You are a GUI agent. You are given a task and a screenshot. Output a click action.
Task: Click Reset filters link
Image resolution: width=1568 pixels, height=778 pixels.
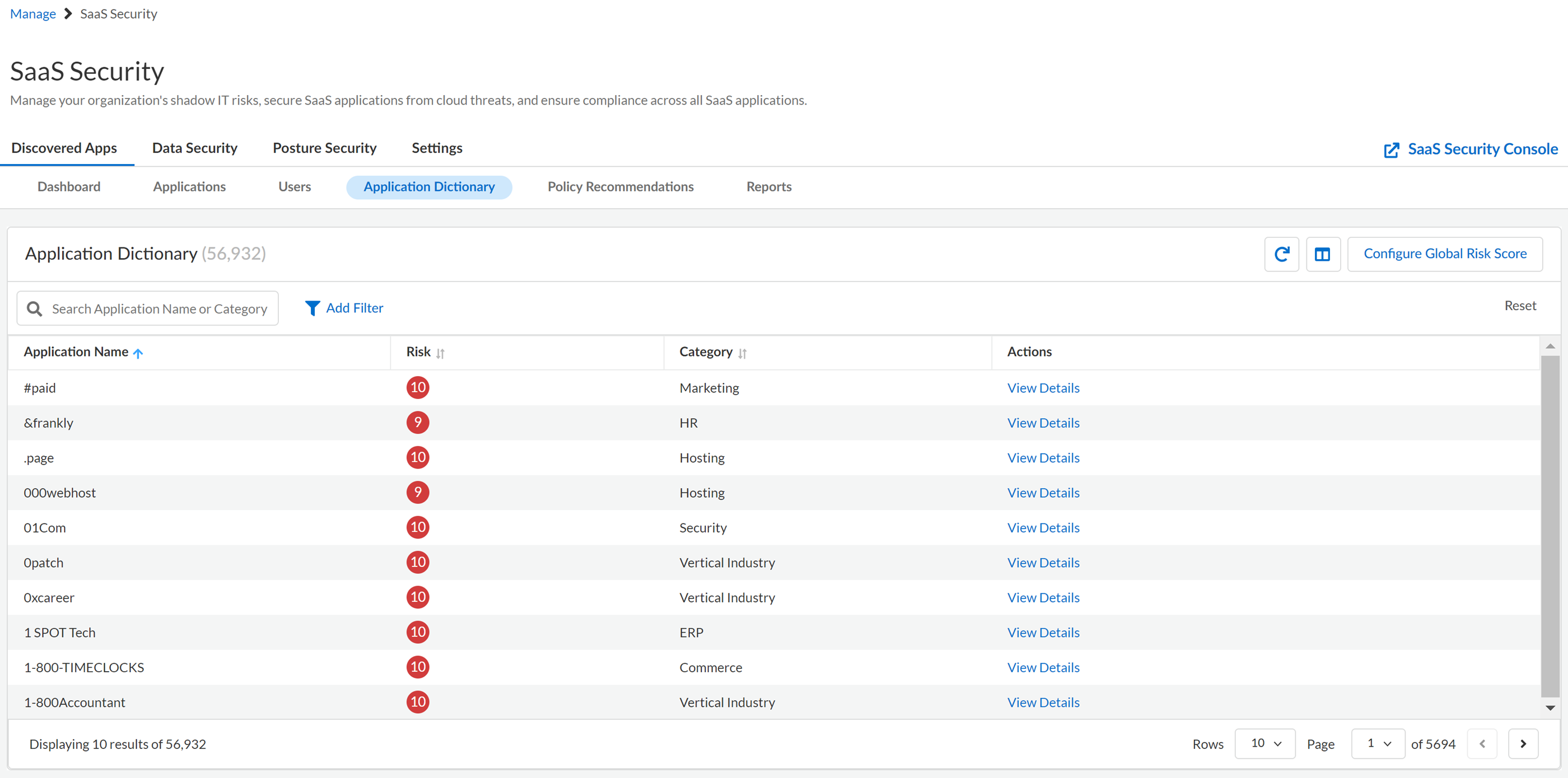[1520, 306]
